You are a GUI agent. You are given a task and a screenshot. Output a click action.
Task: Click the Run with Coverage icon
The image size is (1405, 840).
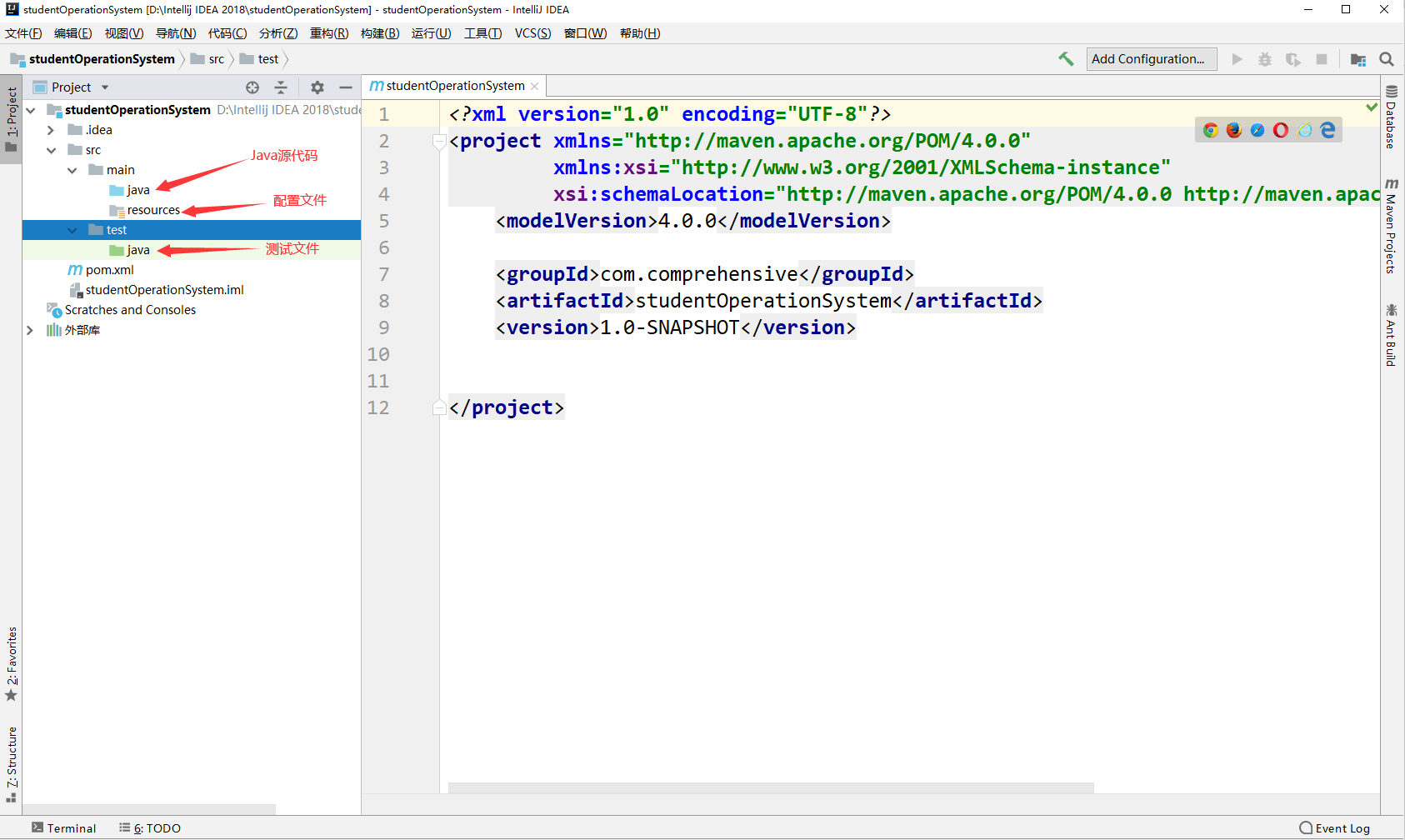(1293, 59)
